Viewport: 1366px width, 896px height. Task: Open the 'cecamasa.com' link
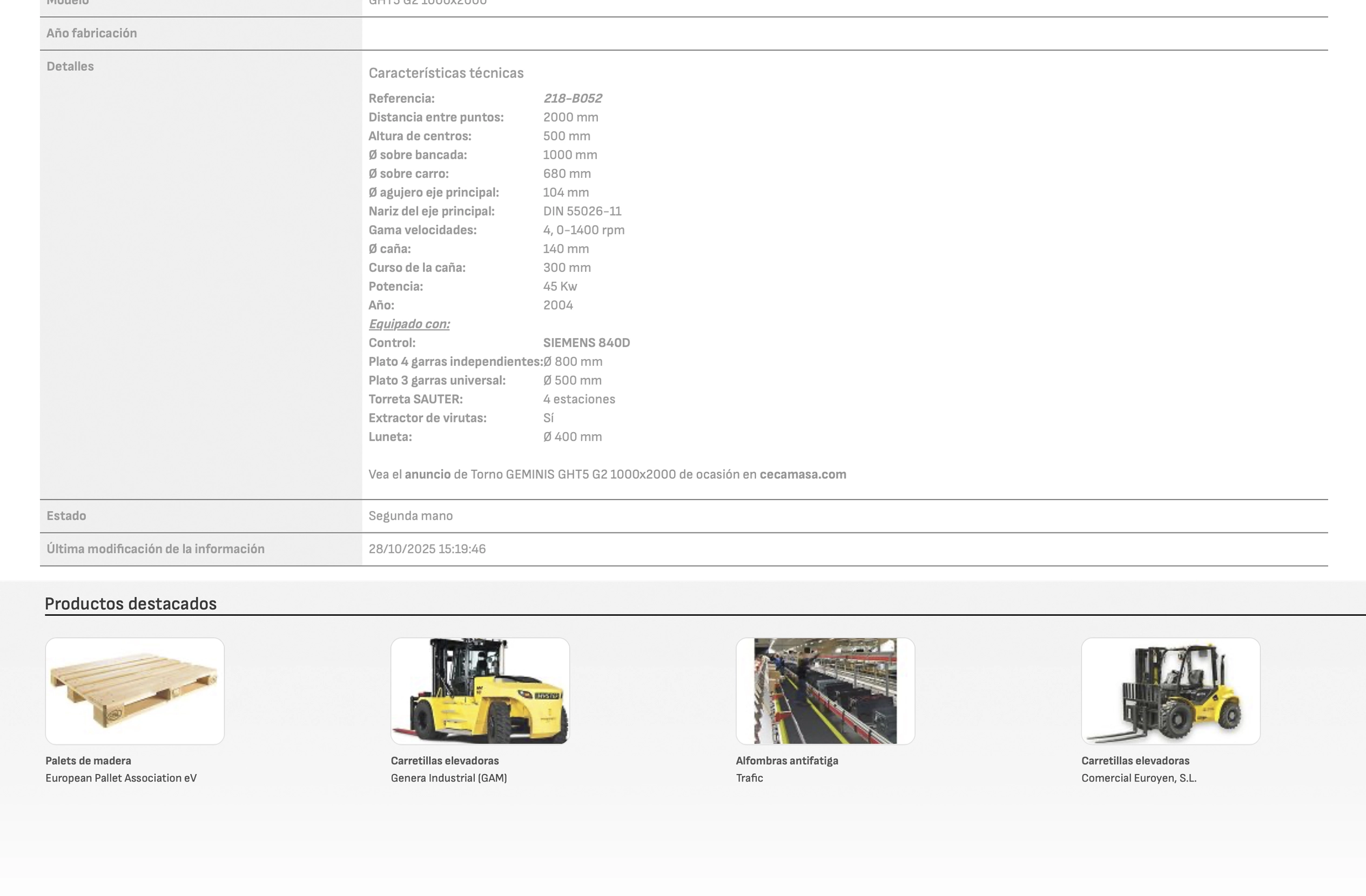(x=803, y=474)
